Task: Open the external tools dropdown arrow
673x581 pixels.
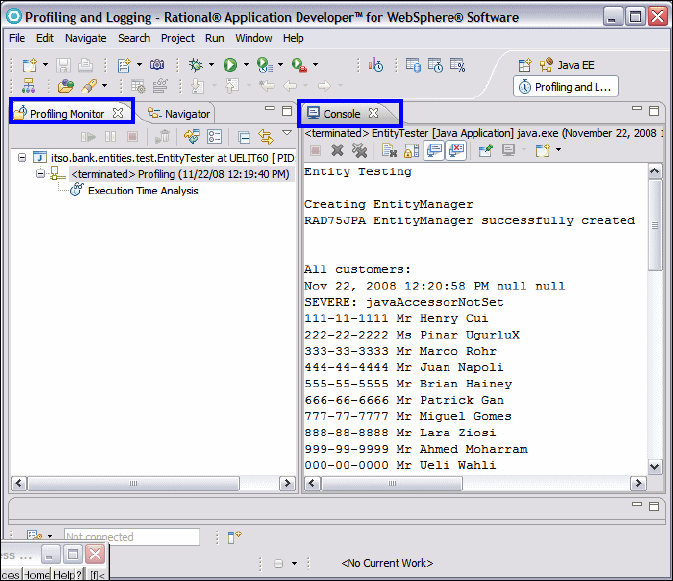Action: tap(315, 65)
